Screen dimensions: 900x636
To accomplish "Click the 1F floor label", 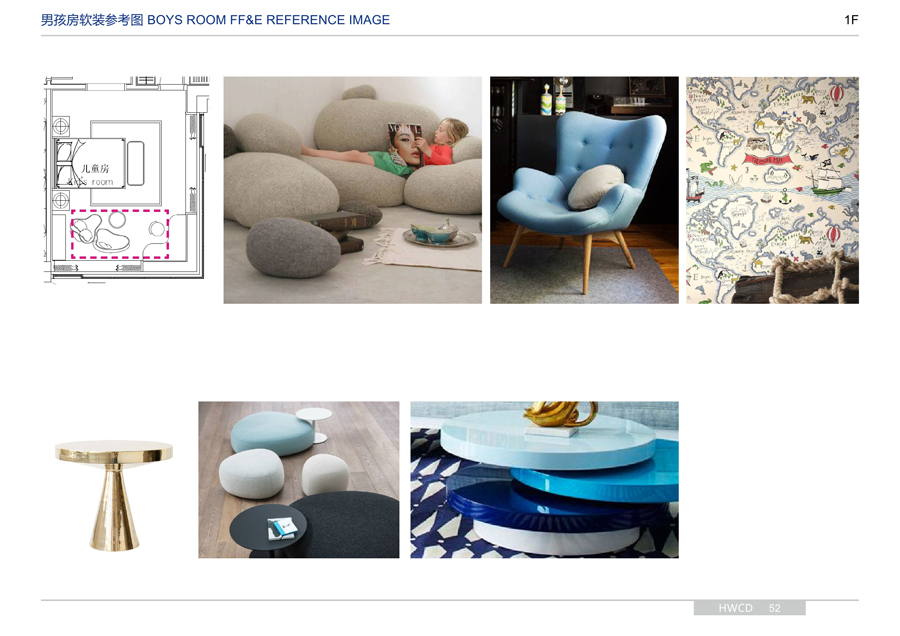I will tap(851, 20).
